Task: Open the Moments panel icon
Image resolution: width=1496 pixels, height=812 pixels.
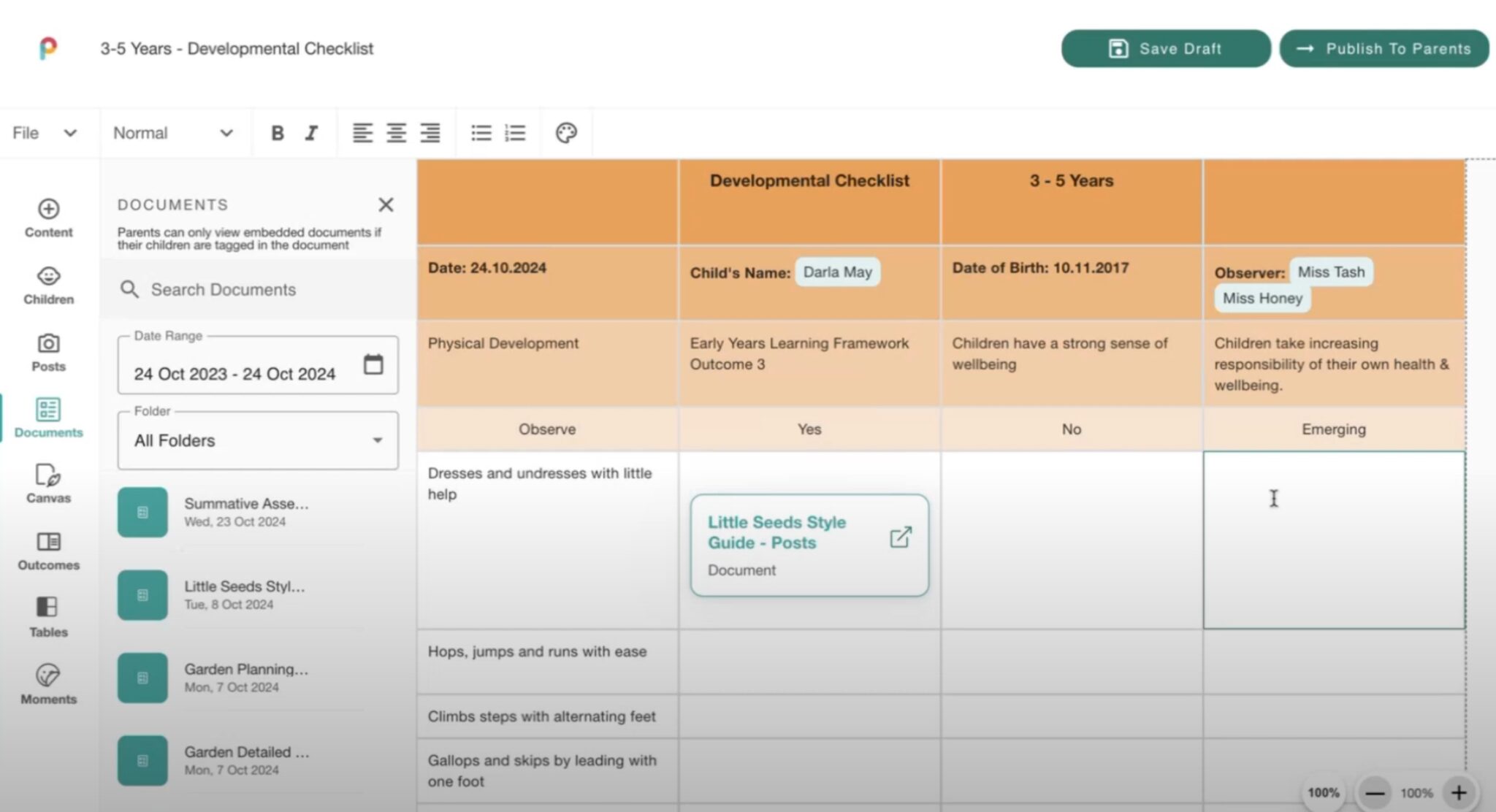Action: [x=47, y=682]
